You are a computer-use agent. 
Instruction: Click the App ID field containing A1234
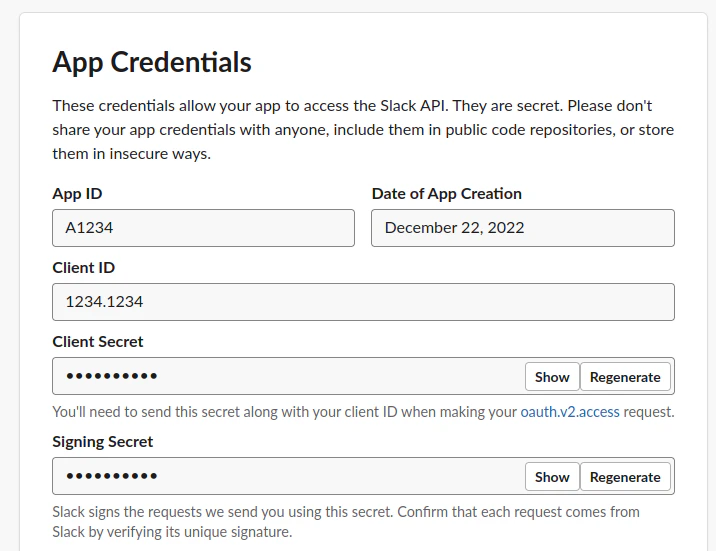point(203,228)
